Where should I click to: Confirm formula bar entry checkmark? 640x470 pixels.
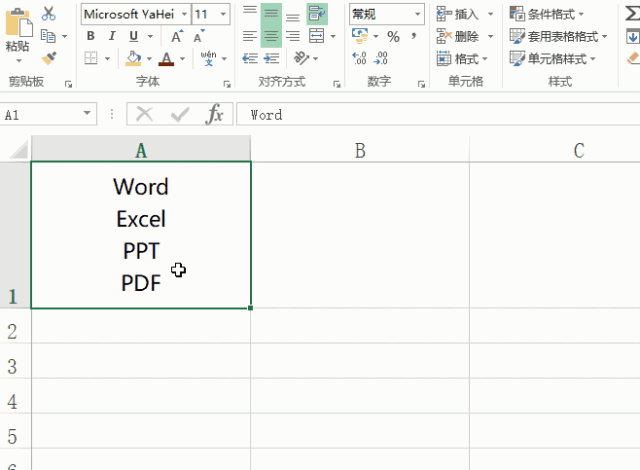tap(180, 114)
